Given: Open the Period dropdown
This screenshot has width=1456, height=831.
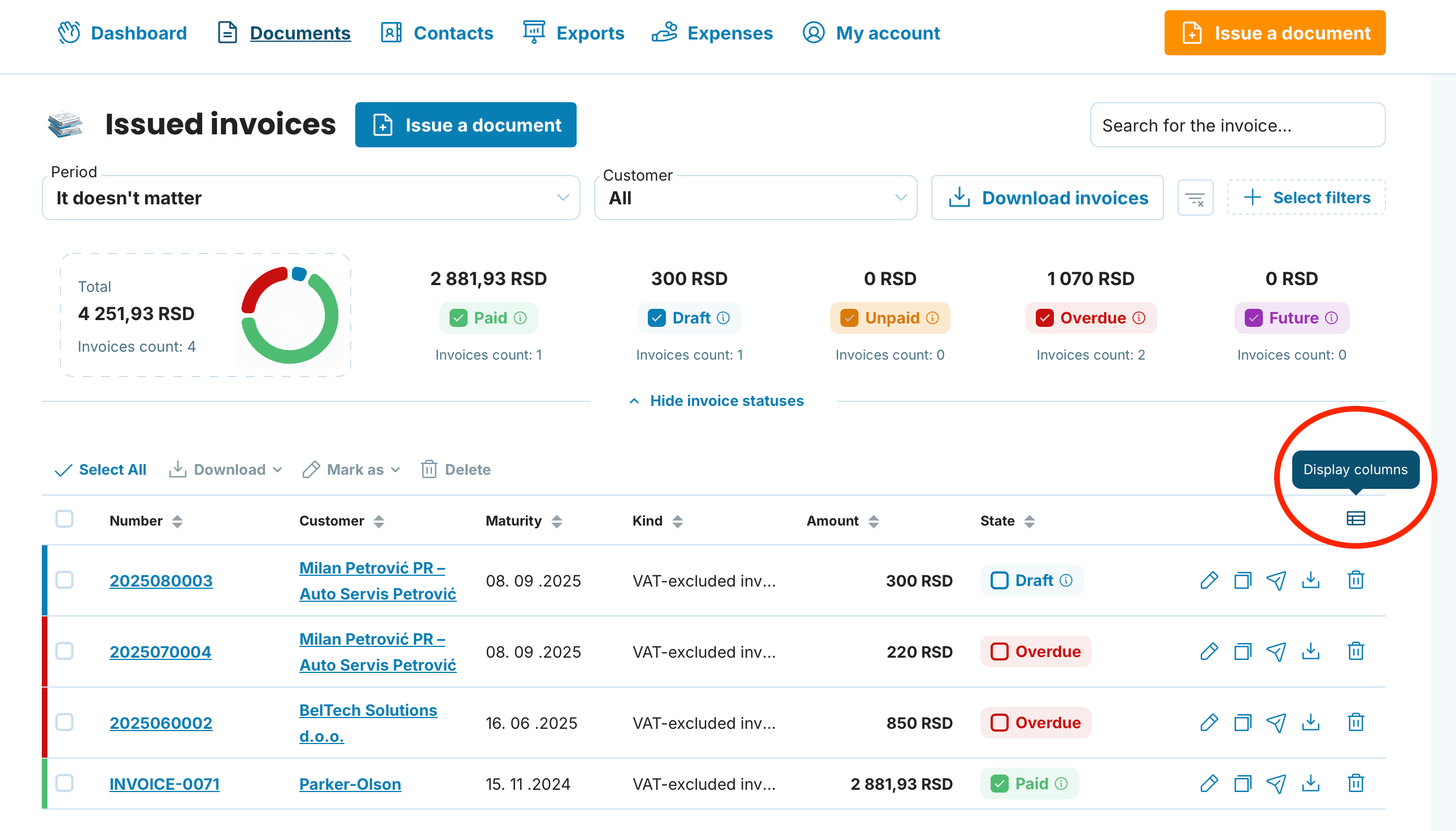Looking at the screenshot, I should pyautogui.click(x=311, y=198).
